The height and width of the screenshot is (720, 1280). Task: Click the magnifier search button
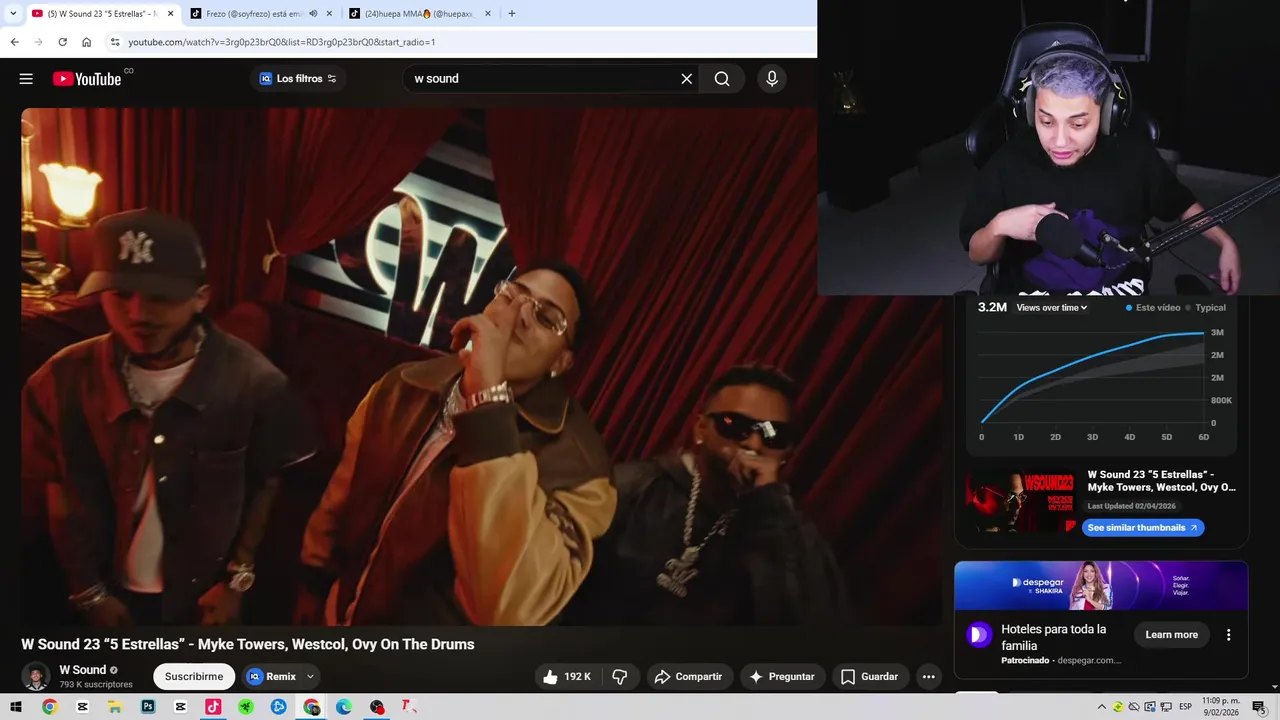pyautogui.click(x=722, y=79)
